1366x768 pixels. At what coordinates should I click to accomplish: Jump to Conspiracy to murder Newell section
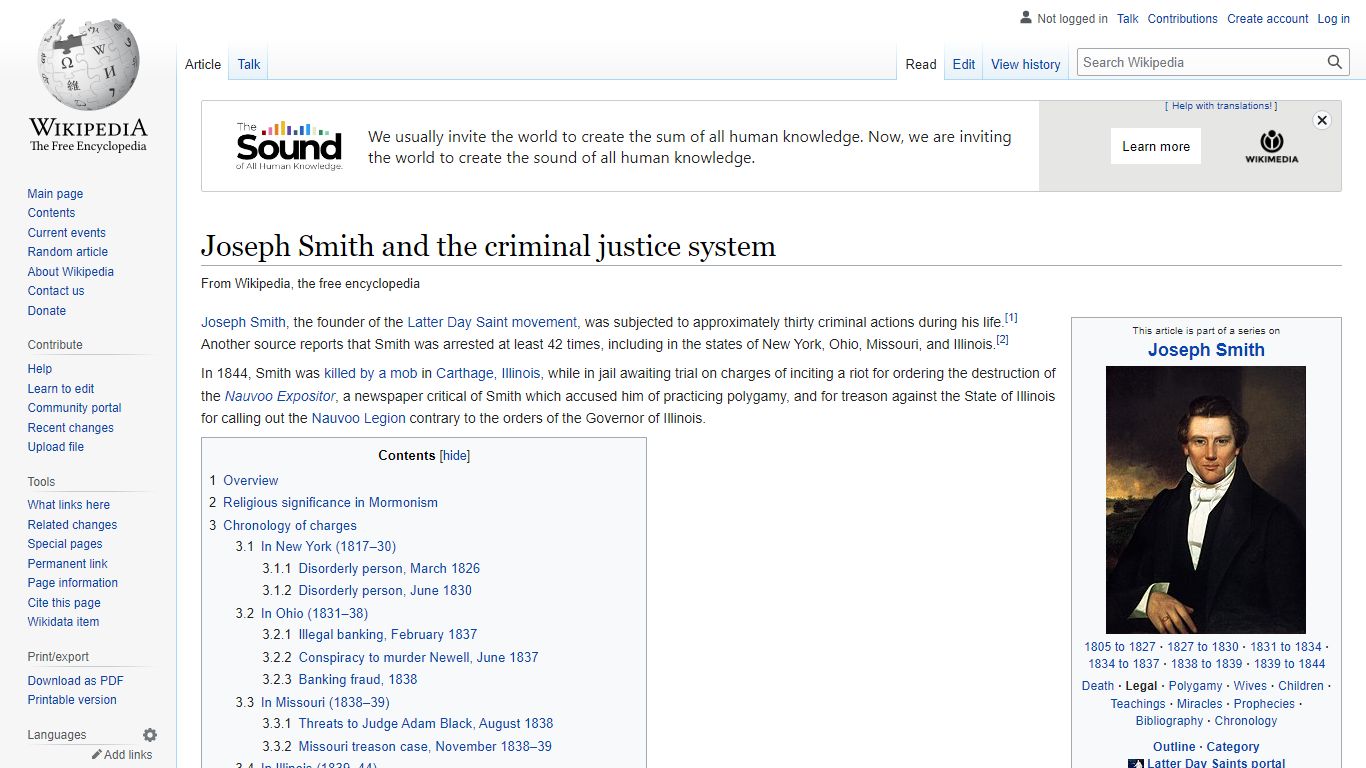tap(418, 658)
